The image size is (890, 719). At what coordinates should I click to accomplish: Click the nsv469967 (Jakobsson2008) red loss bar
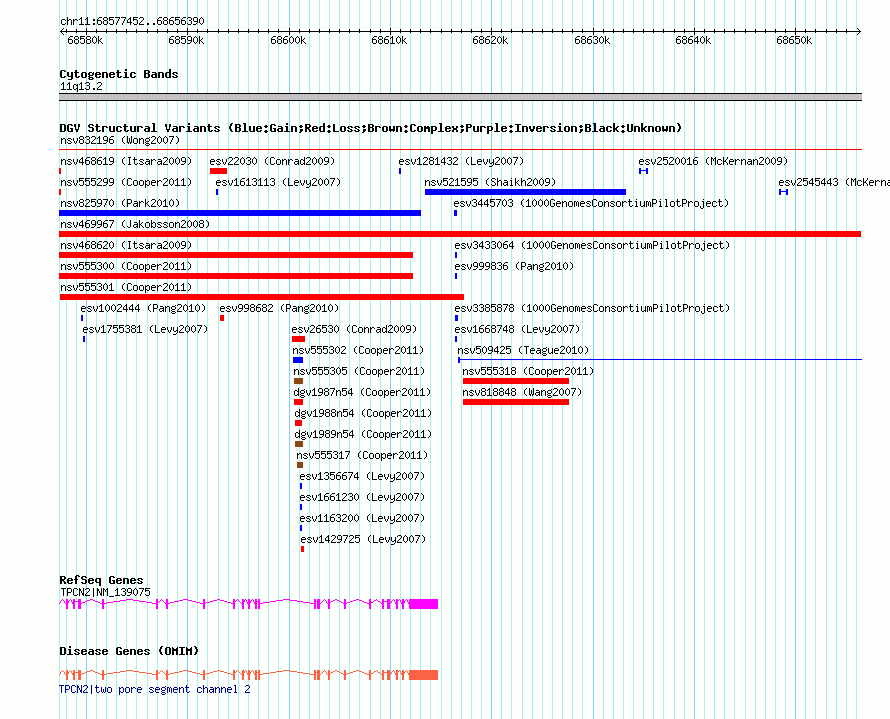click(x=460, y=234)
